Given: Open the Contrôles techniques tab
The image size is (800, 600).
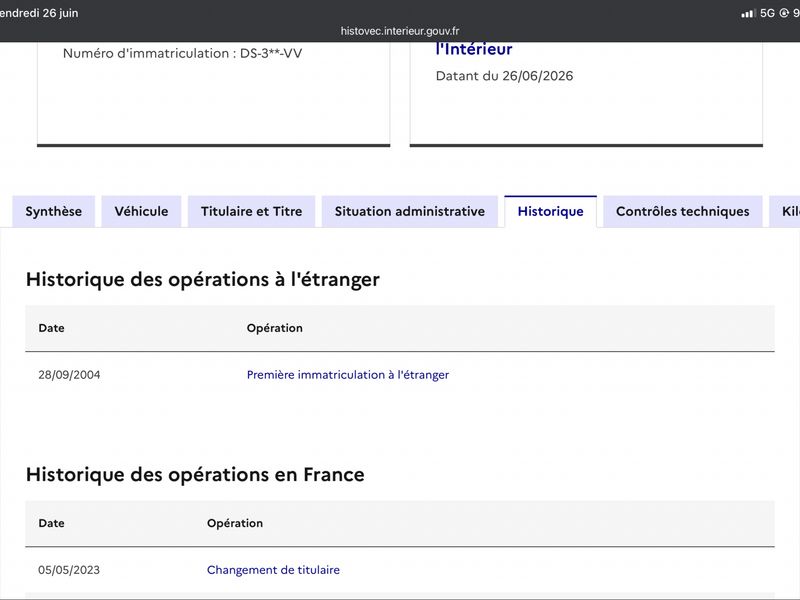Looking at the screenshot, I should tap(683, 211).
